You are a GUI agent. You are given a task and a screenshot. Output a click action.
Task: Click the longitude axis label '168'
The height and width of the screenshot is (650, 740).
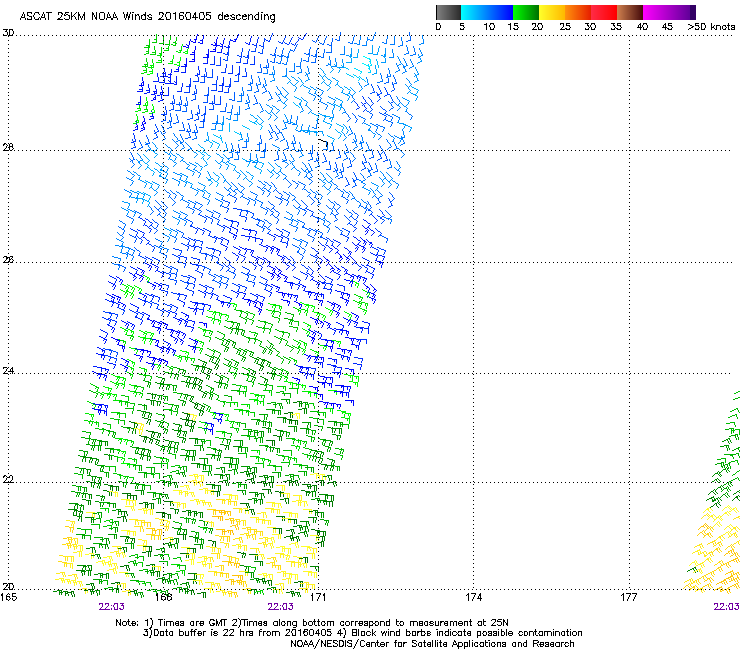[x=163, y=597]
